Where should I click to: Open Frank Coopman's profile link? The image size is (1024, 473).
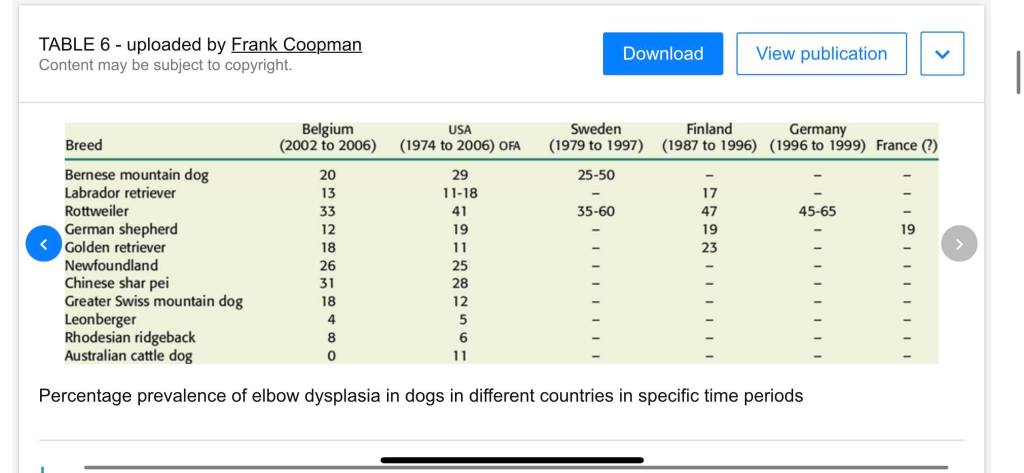click(x=296, y=45)
